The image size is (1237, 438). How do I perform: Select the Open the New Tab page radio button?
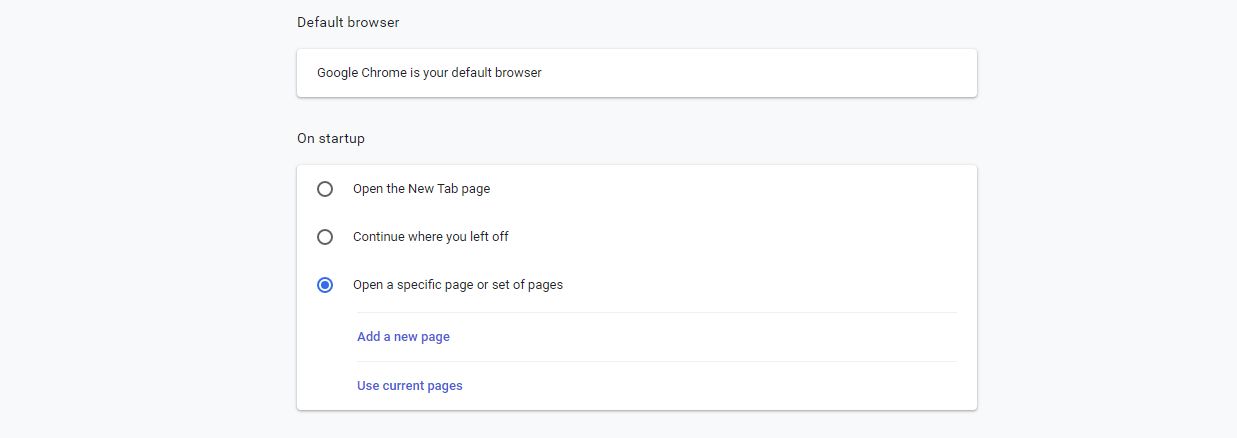(325, 189)
